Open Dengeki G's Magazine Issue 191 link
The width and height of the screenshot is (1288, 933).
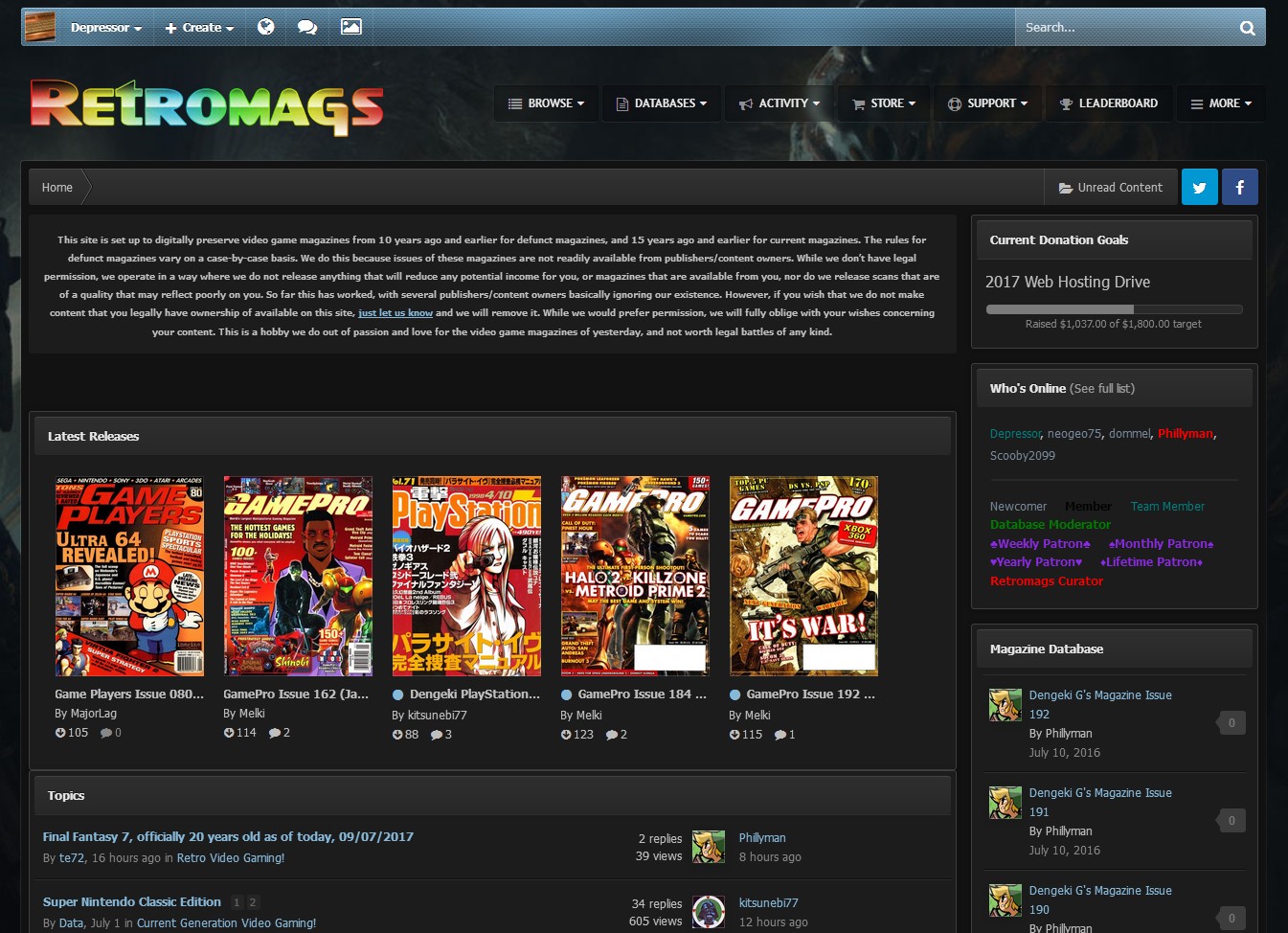[x=1100, y=803]
